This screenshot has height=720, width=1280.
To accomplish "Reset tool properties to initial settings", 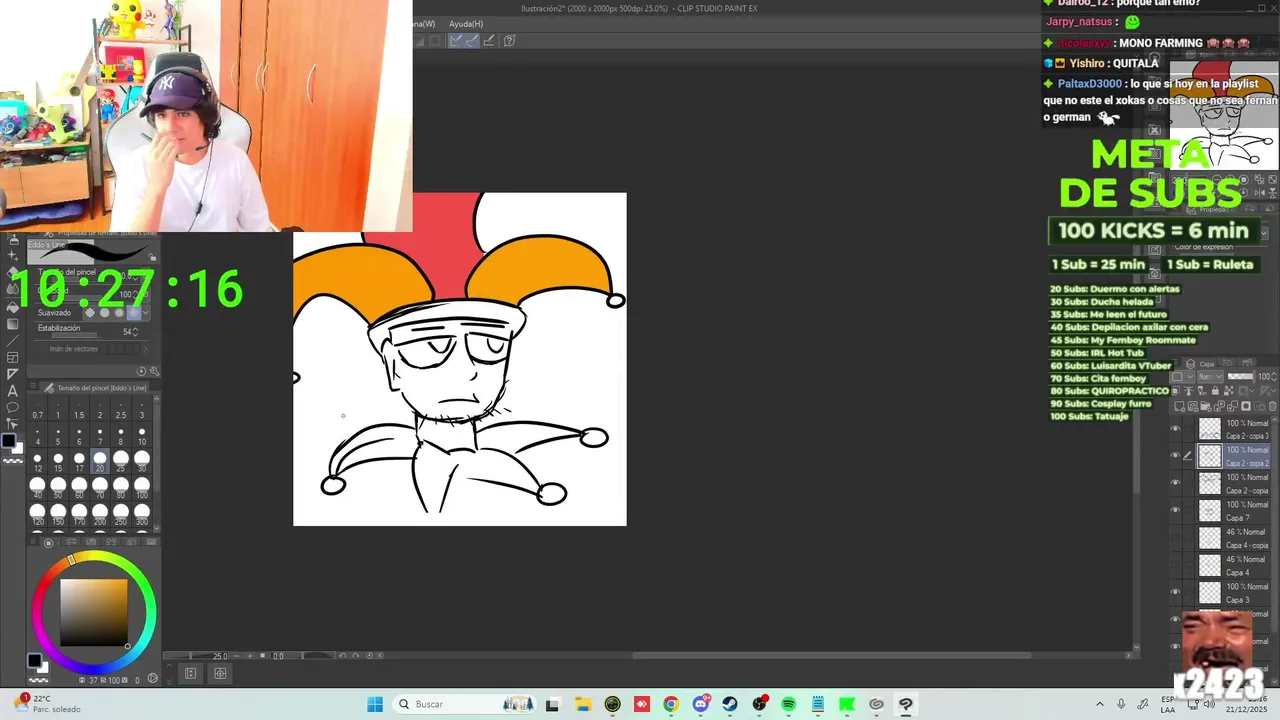I will click(x=141, y=371).
